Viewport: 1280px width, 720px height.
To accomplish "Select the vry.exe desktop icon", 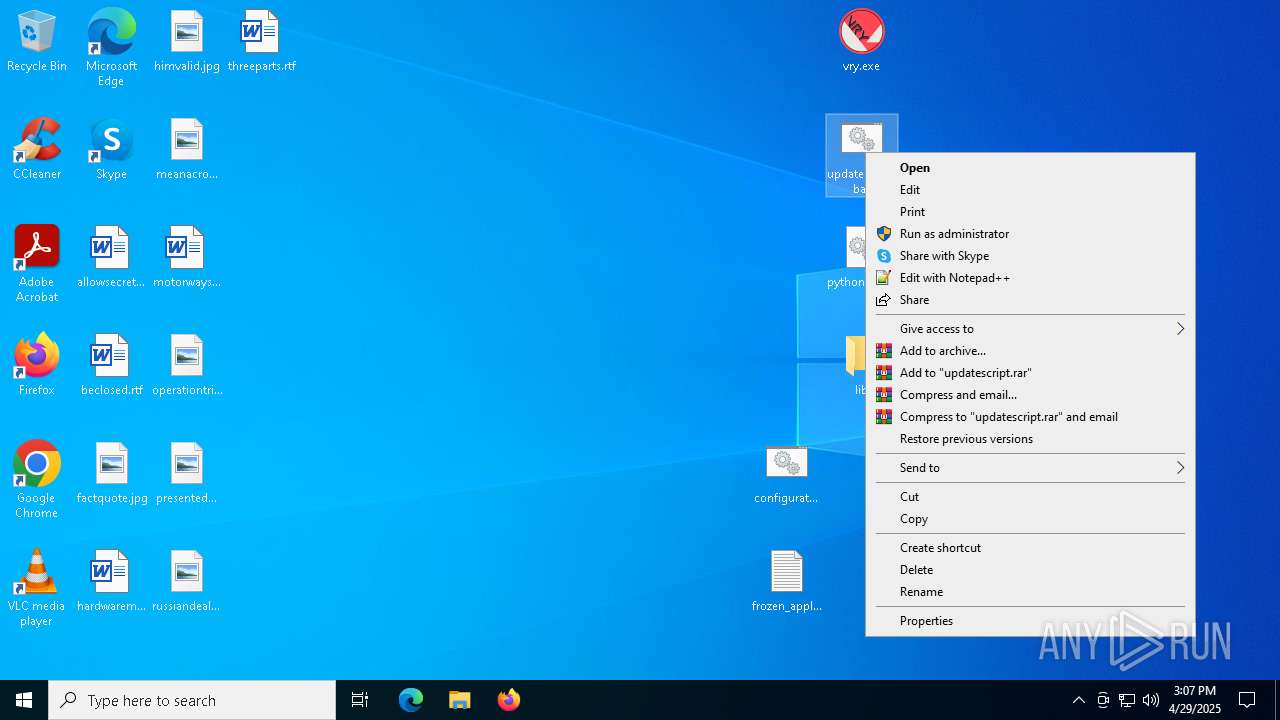I will [x=861, y=42].
